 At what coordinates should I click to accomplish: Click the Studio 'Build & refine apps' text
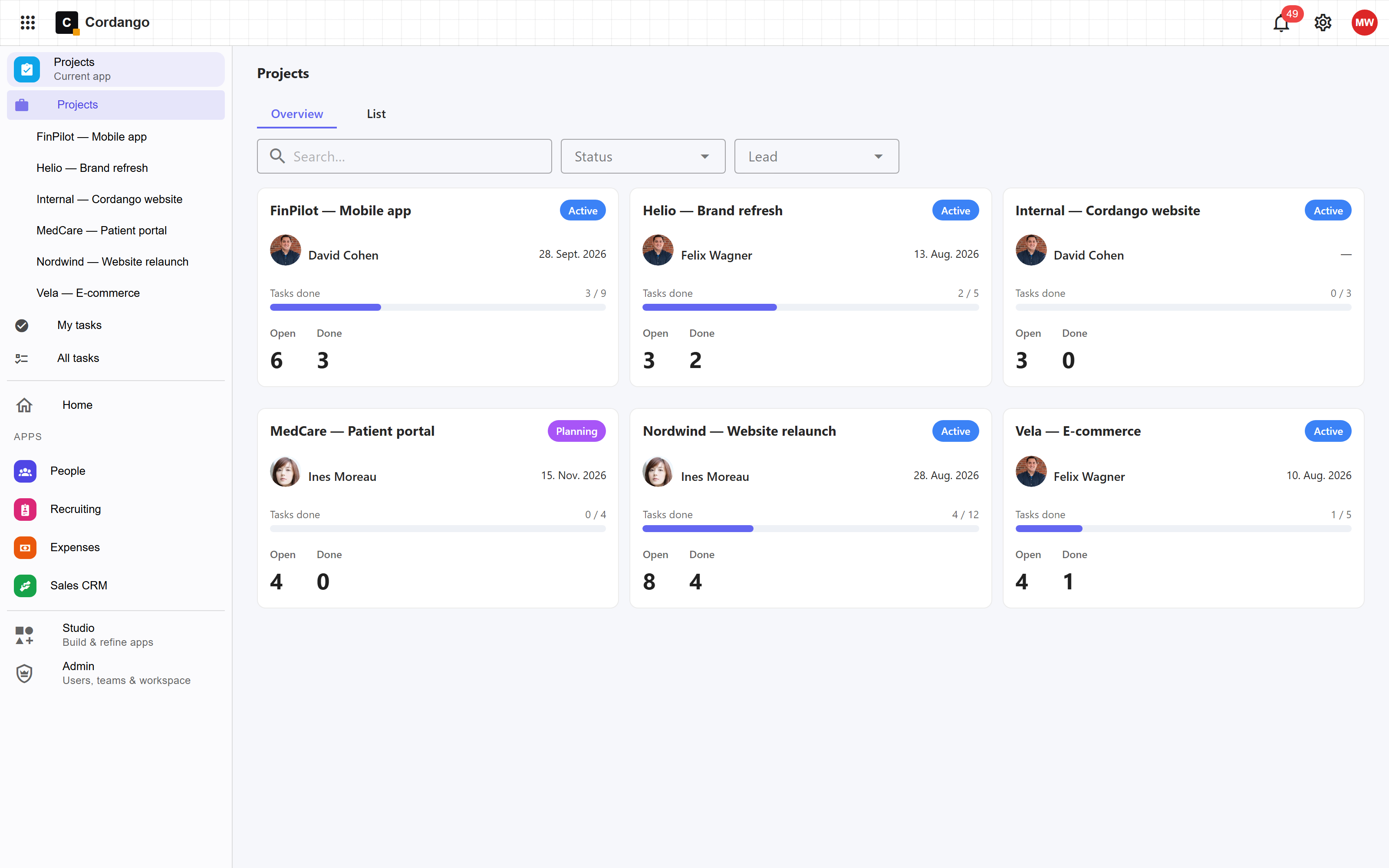108,642
